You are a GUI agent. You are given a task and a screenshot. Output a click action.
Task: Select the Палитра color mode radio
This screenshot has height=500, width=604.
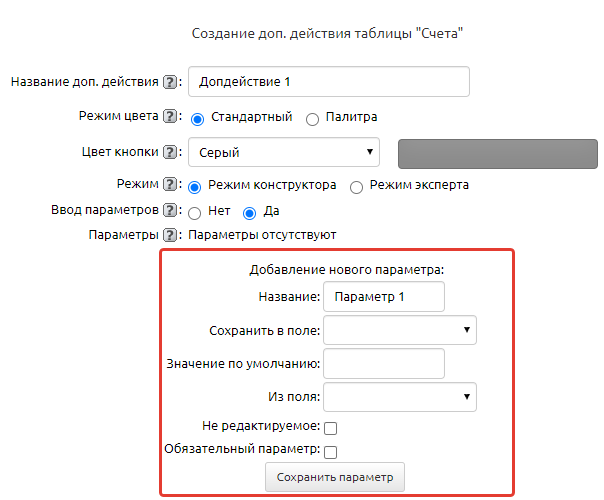[x=312, y=119]
